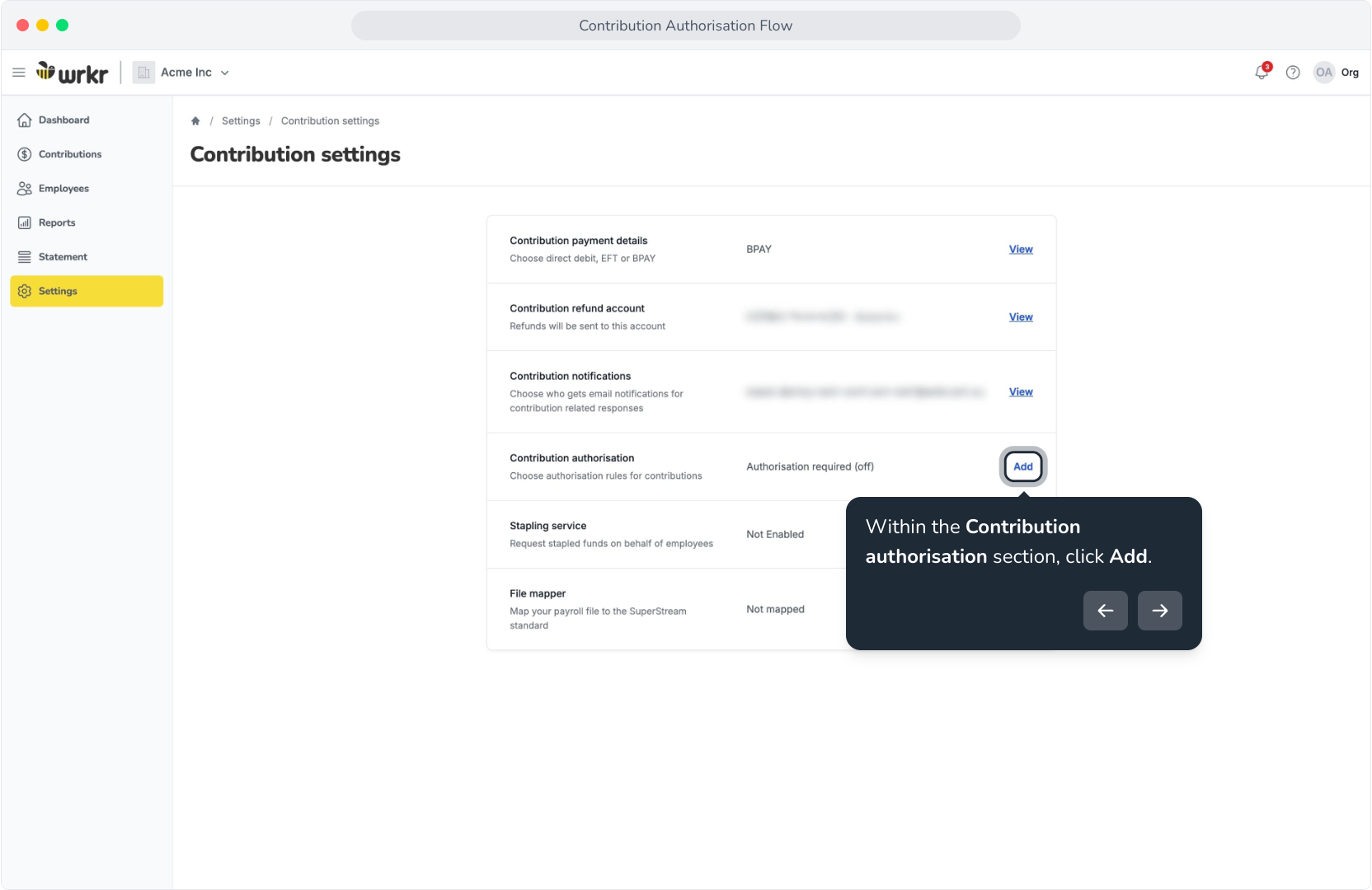The height and width of the screenshot is (890, 1372).
Task: Open Contributions in the sidebar
Action: pyautogui.click(x=87, y=154)
